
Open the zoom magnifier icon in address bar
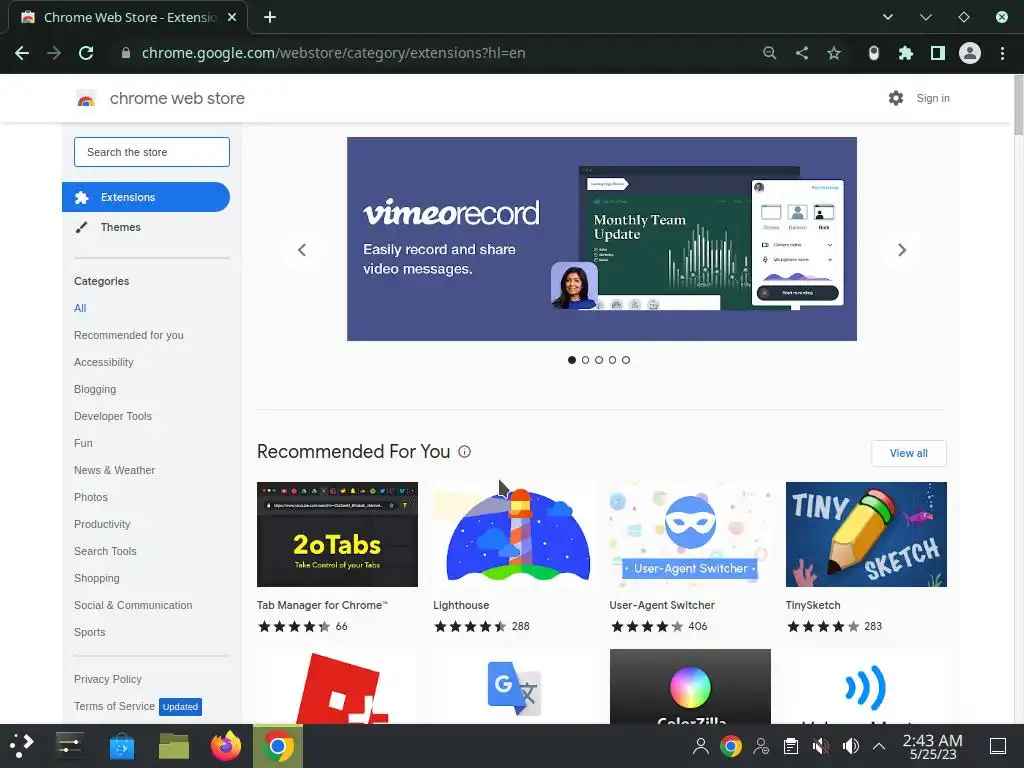769,53
